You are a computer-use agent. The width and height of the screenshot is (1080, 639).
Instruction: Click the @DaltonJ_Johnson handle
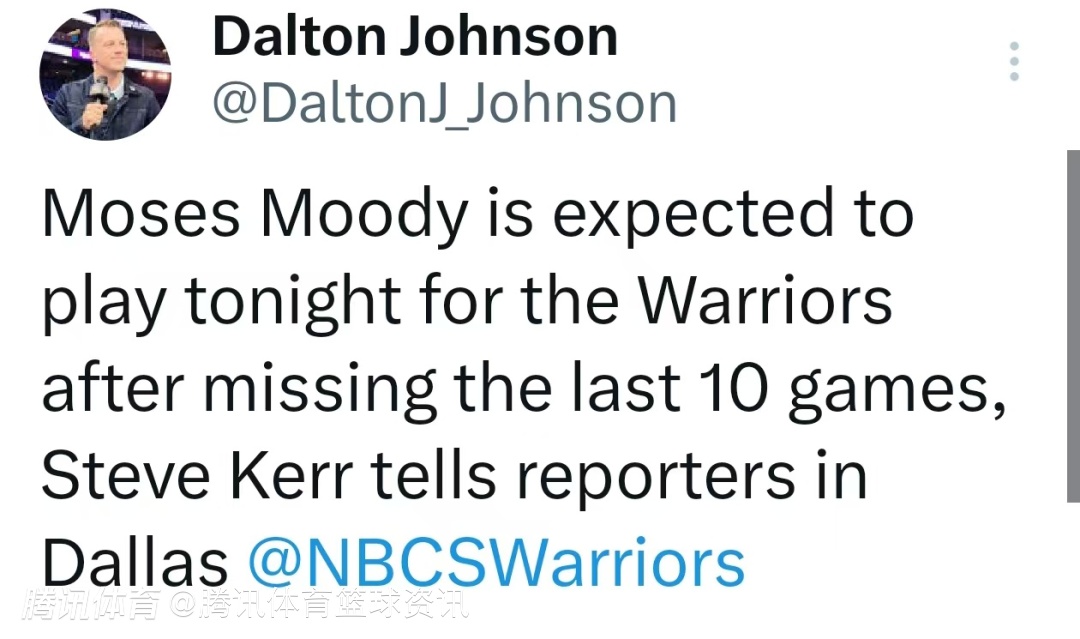coord(445,103)
